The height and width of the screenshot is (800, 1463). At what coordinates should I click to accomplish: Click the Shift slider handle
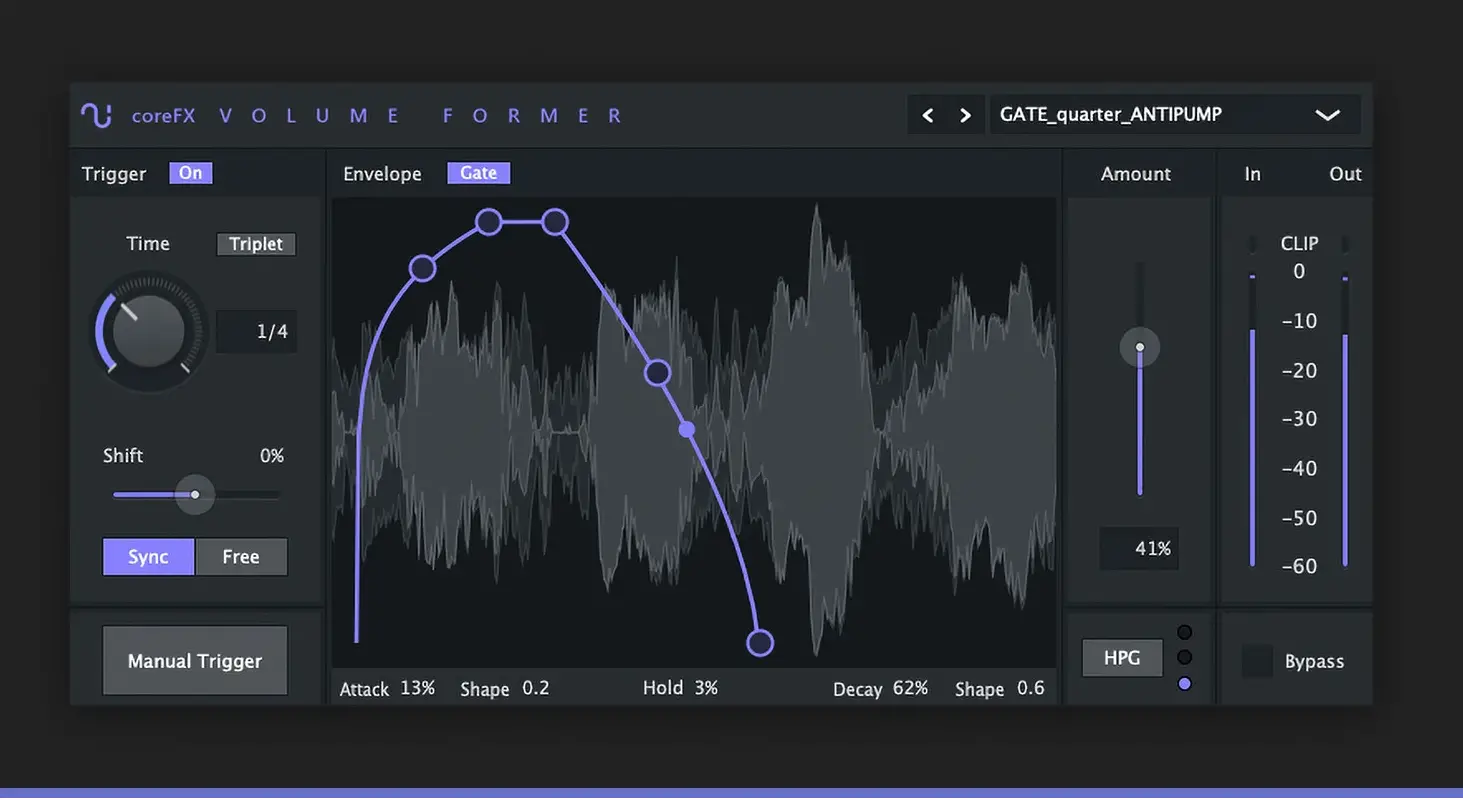coord(195,494)
